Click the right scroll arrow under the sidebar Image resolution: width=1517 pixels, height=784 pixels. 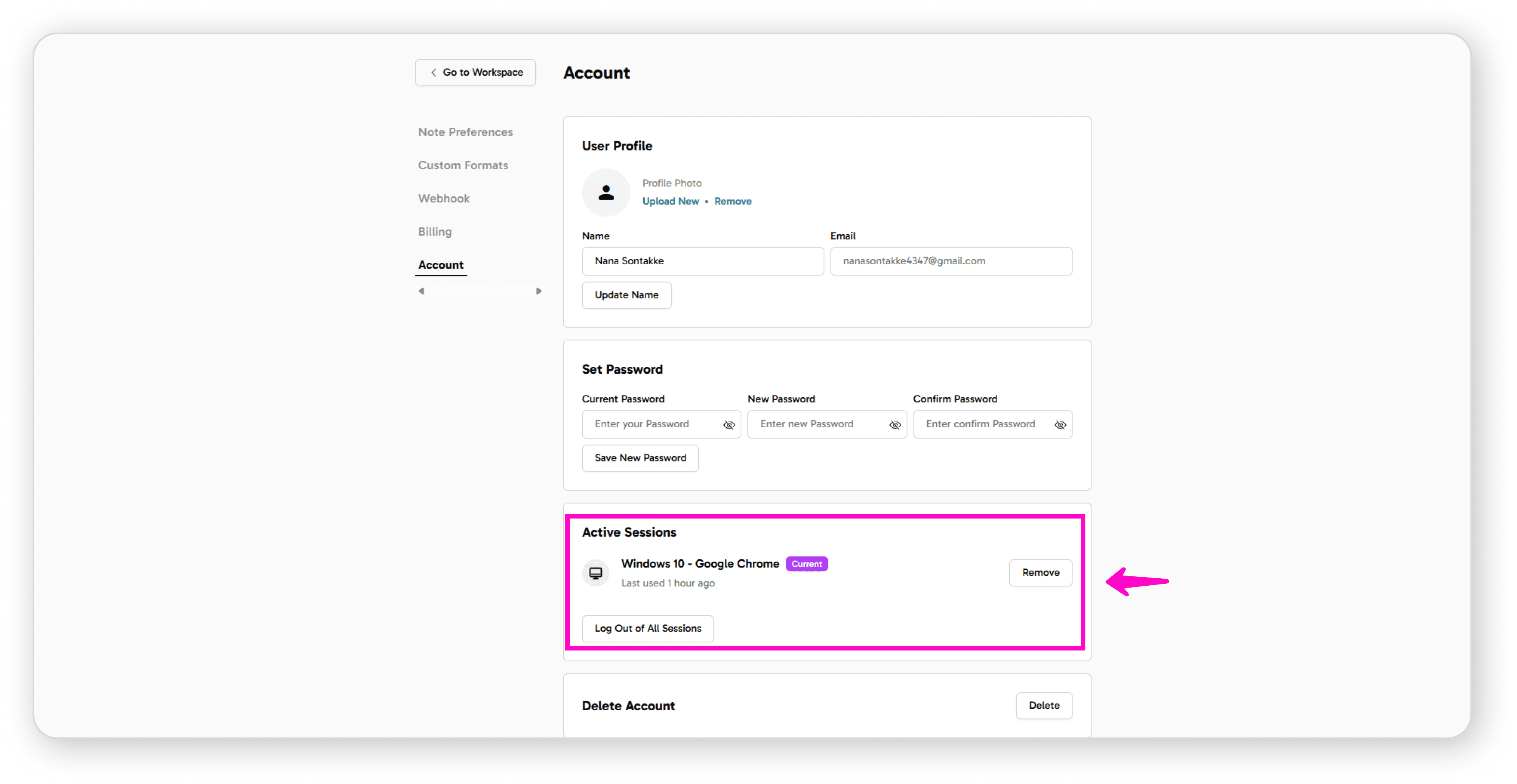[538, 291]
